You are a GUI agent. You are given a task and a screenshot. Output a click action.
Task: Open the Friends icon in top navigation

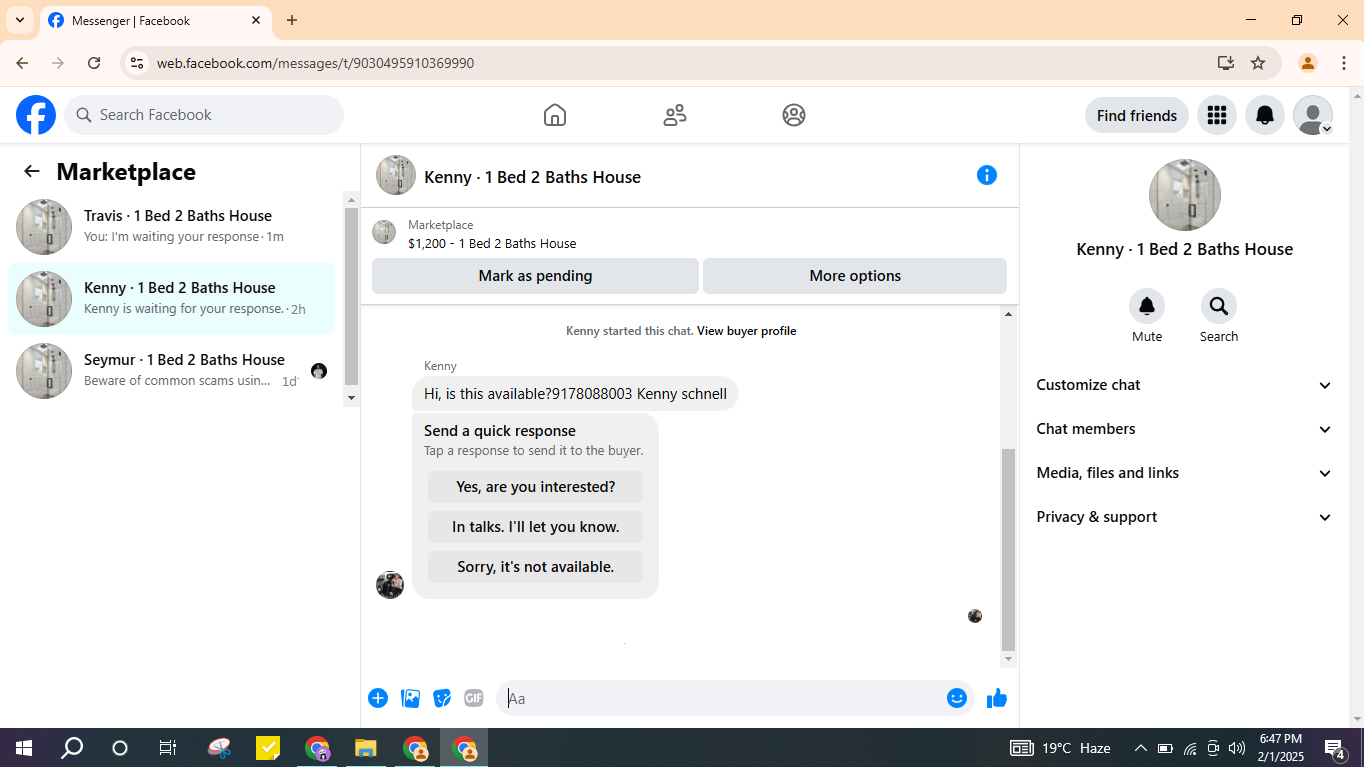pyautogui.click(x=675, y=115)
